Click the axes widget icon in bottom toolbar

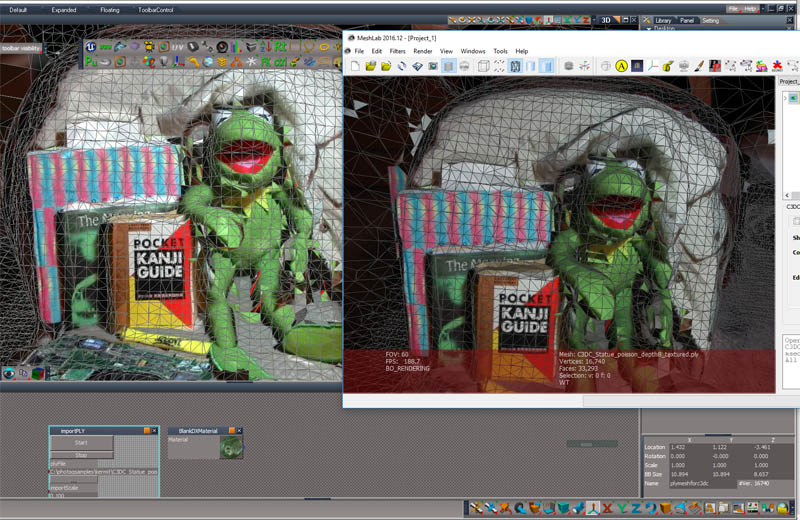pyautogui.click(x=592, y=508)
